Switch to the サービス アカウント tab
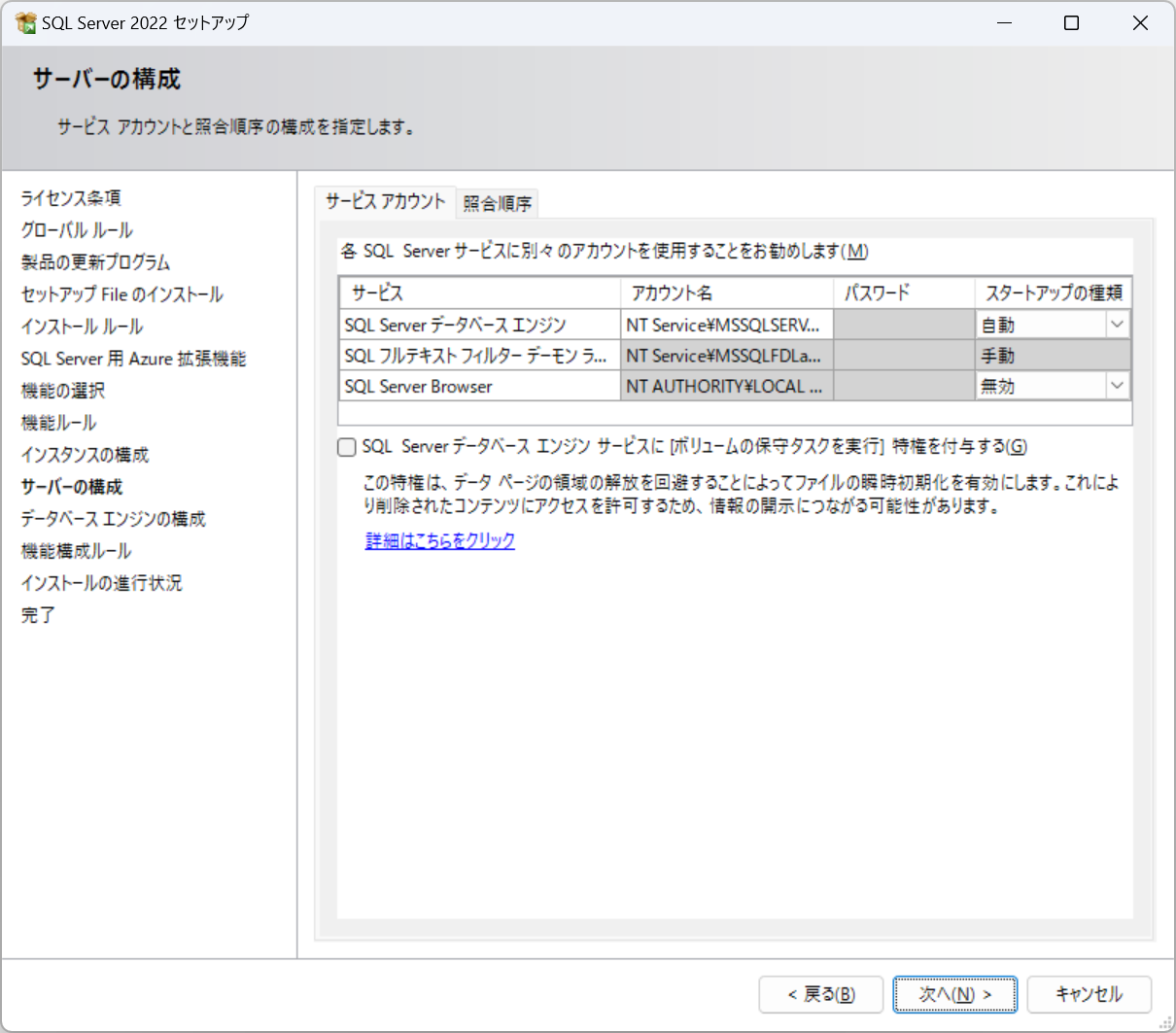 click(x=386, y=201)
